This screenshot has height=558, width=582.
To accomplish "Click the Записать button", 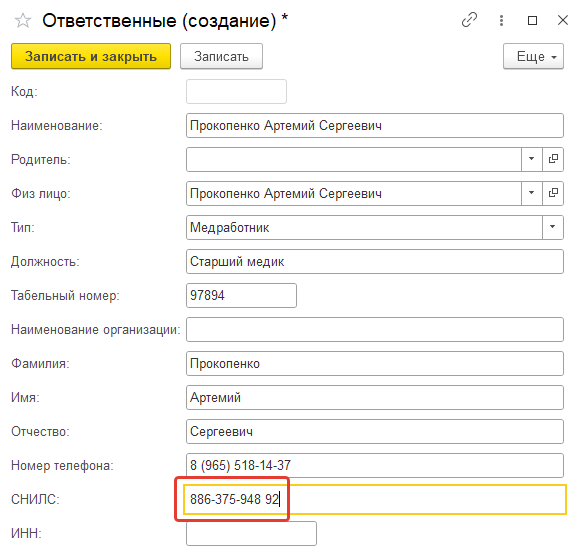I will coord(221,56).
